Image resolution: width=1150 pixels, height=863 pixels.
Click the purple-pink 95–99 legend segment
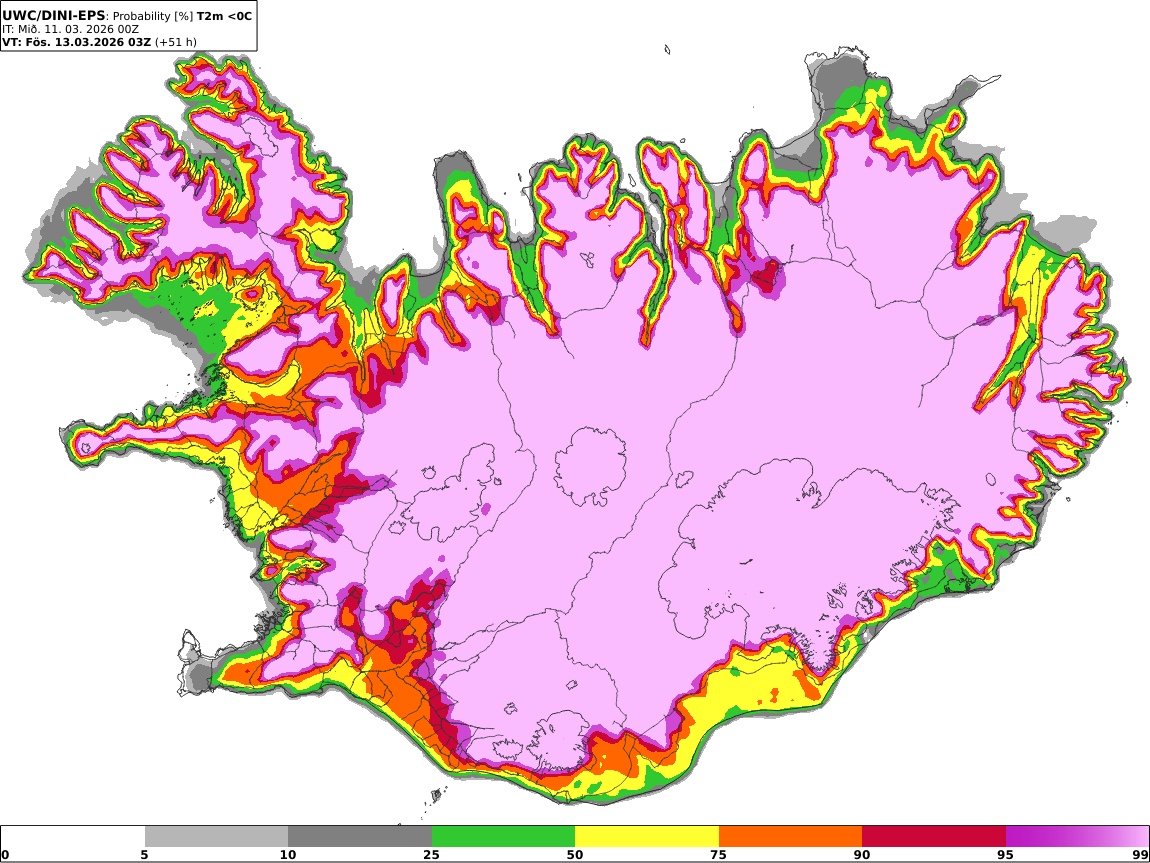click(x=1077, y=836)
